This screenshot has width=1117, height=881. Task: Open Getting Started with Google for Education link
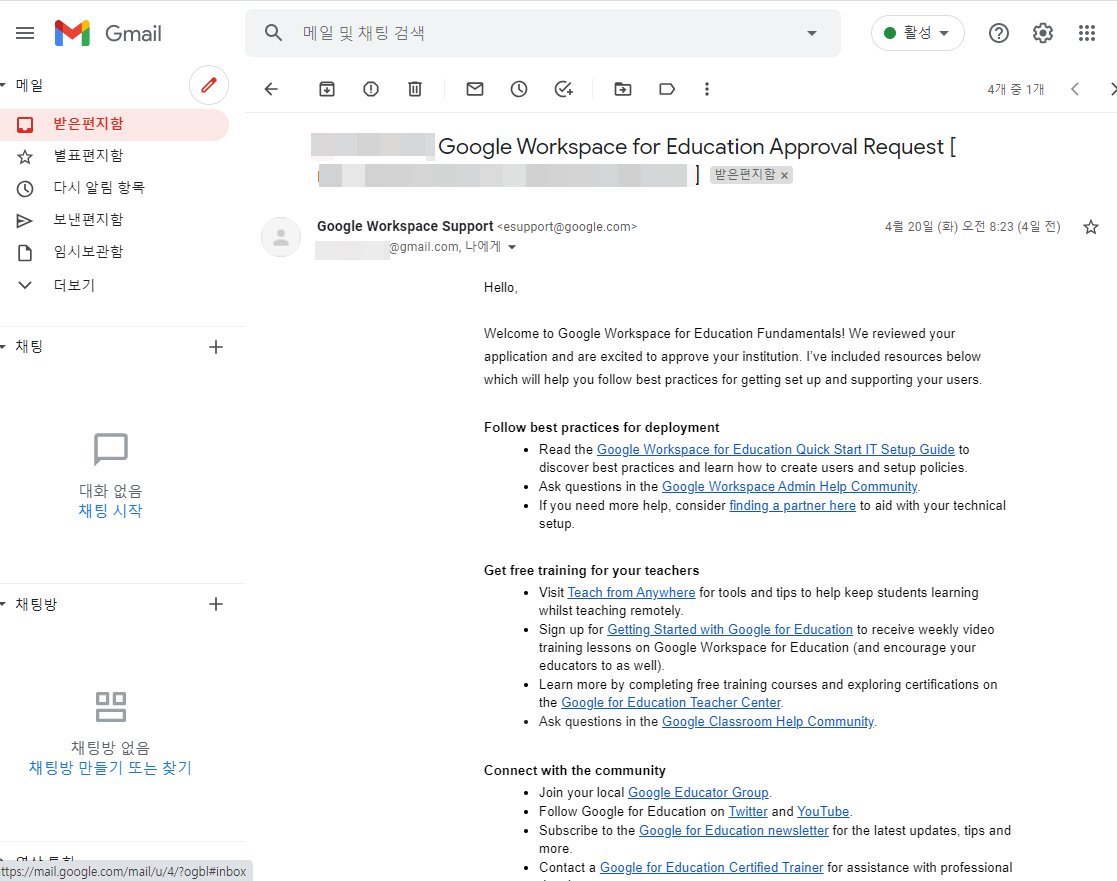[729, 630]
